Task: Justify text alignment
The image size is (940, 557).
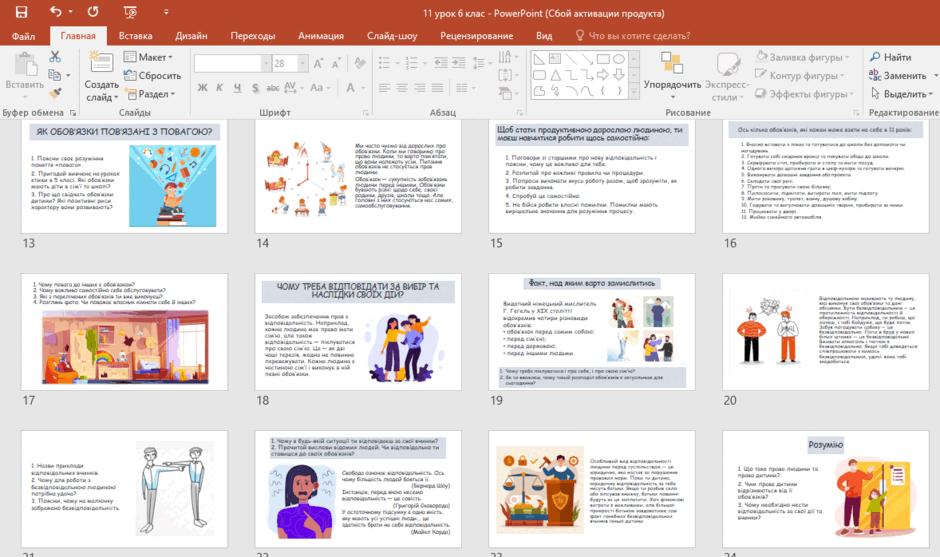Action: pos(438,88)
